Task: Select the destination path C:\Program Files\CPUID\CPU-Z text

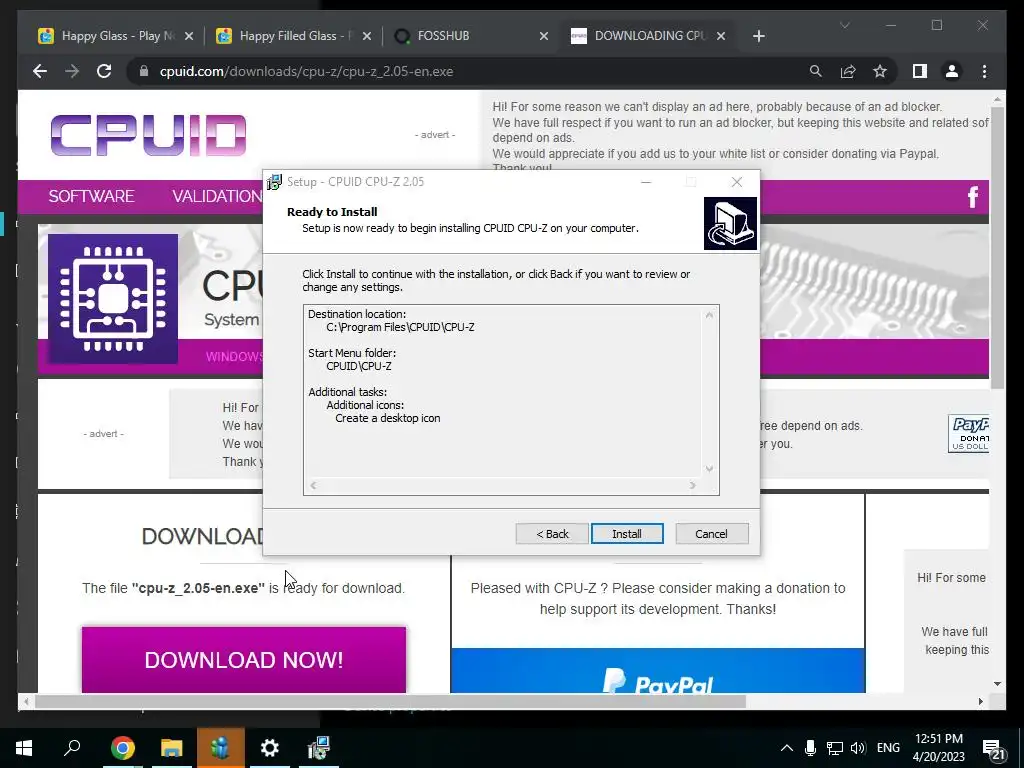Action: [x=400, y=327]
